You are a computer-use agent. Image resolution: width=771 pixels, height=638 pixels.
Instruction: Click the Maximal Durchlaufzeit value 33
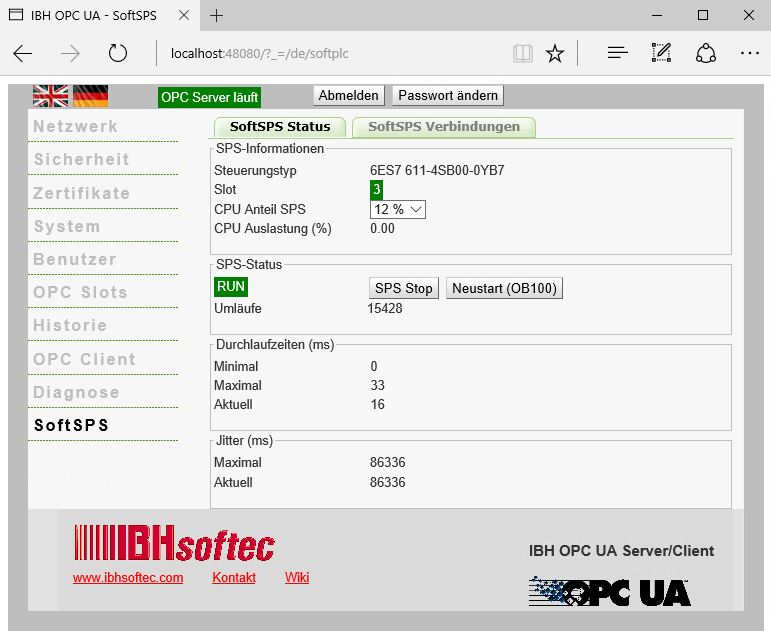[378, 385]
